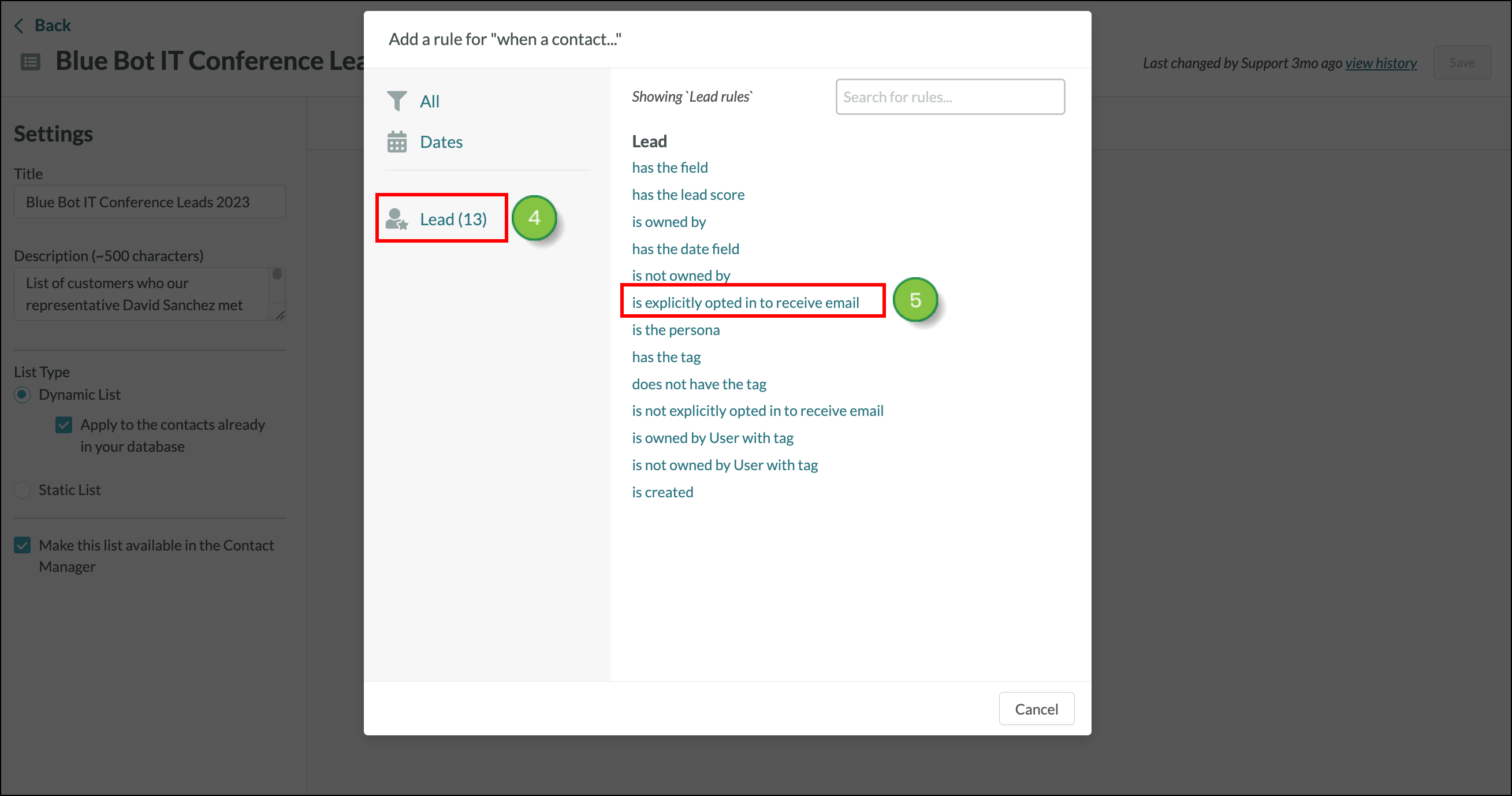Choose the 'is created' rule
1512x796 pixels.
[x=662, y=492]
